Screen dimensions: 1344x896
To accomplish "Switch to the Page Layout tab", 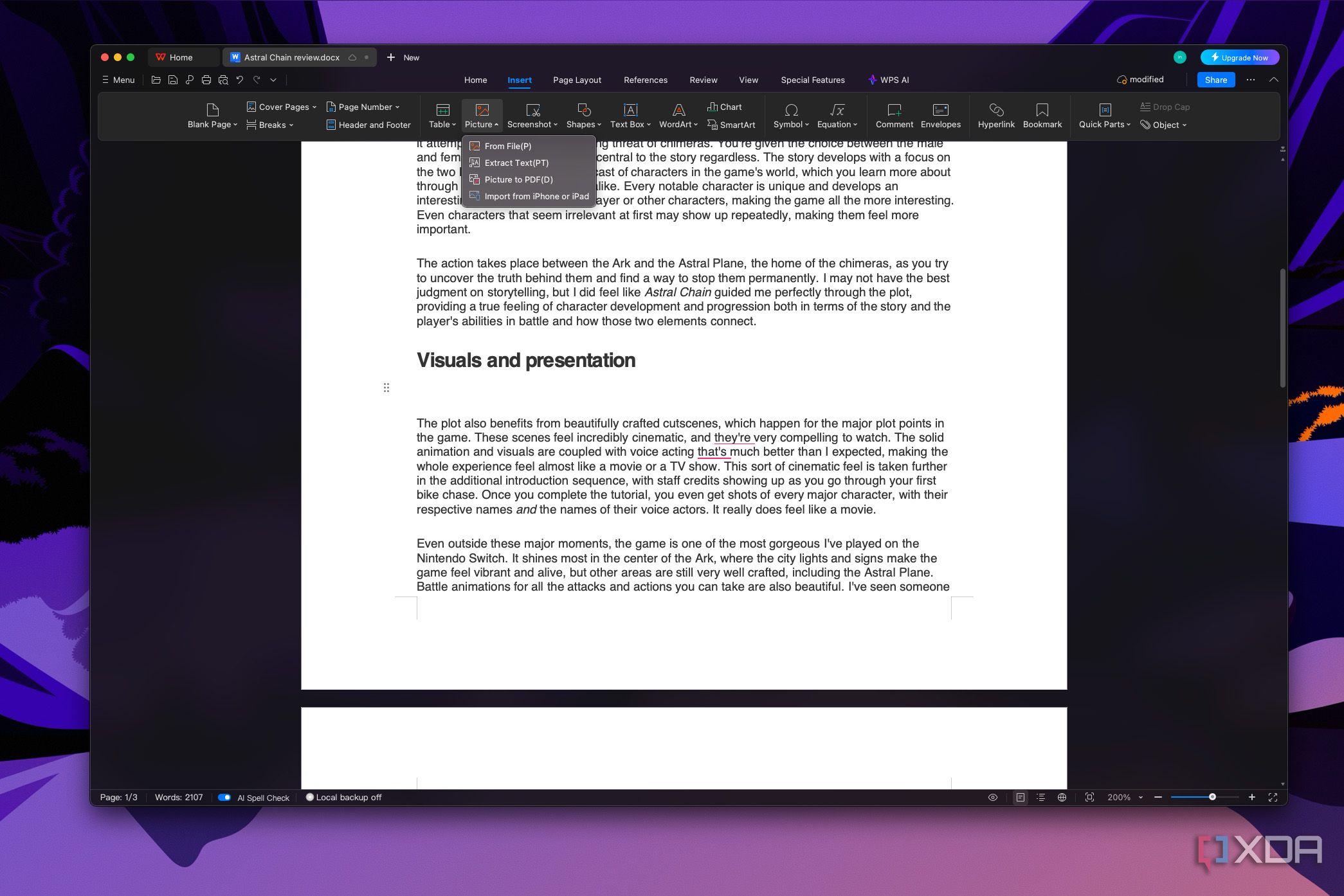I will pos(577,80).
